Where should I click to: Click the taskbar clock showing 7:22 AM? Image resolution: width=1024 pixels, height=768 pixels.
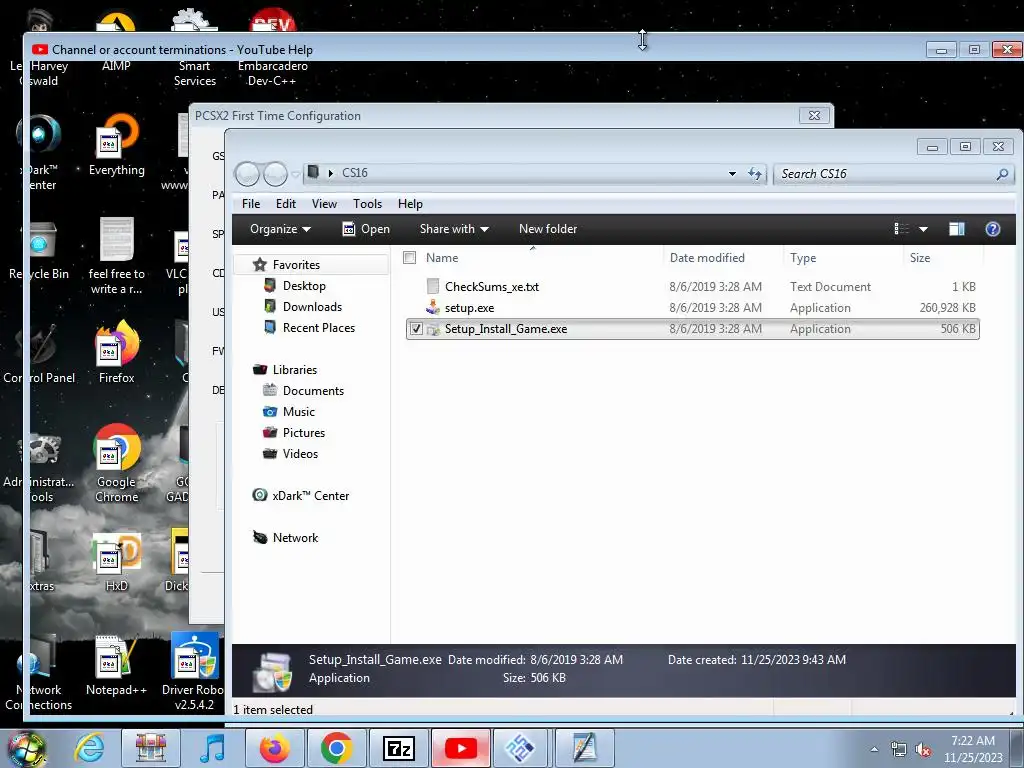tap(973, 749)
